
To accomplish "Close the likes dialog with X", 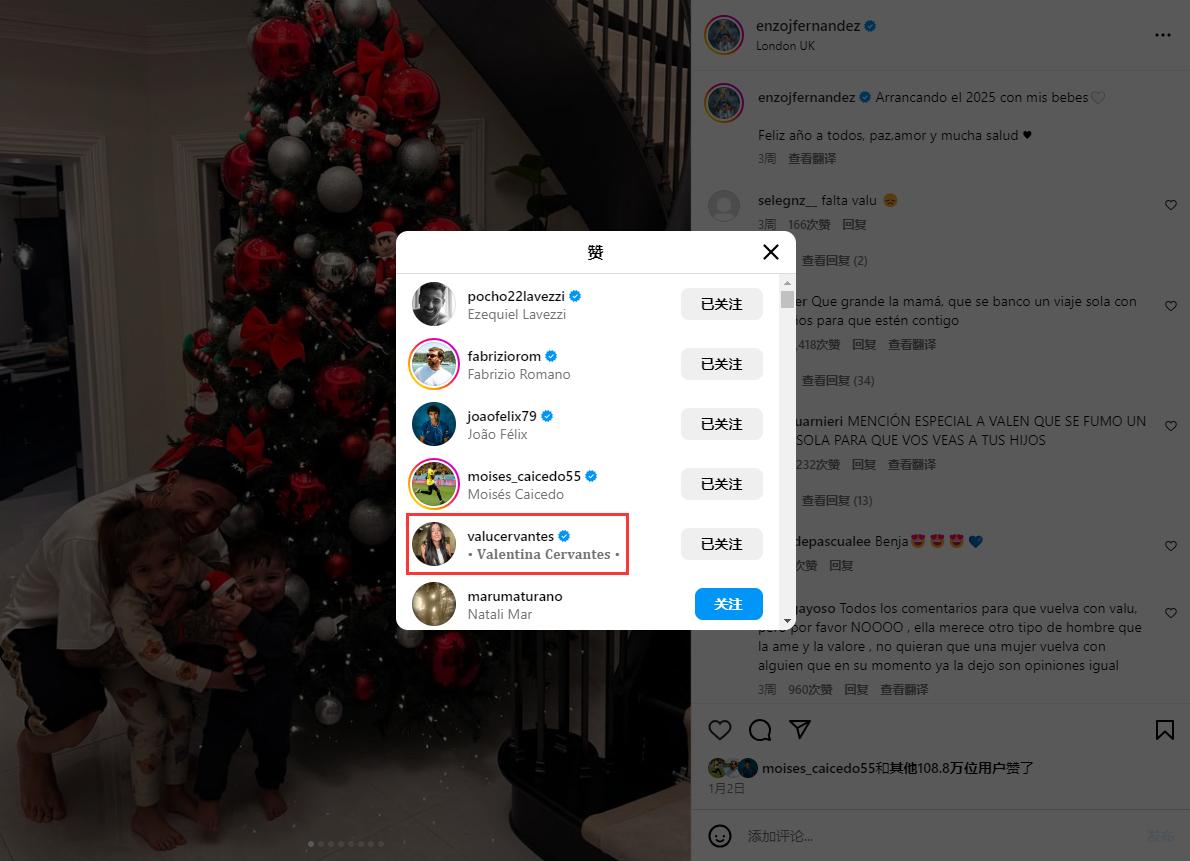I will tap(770, 252).
